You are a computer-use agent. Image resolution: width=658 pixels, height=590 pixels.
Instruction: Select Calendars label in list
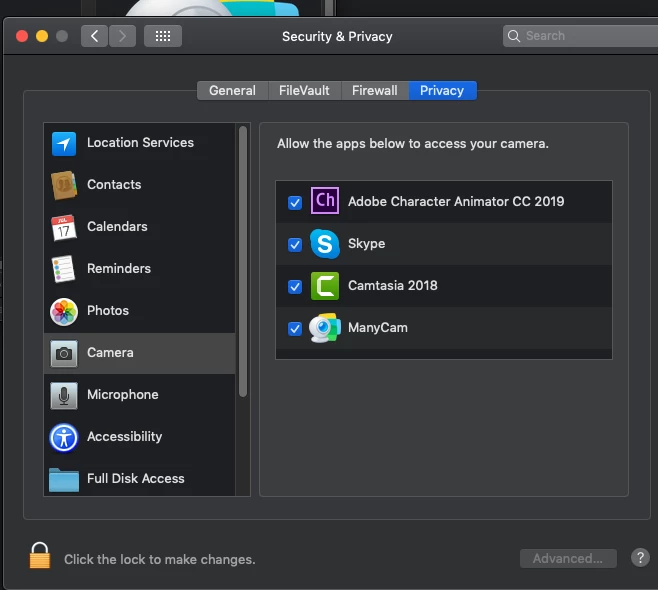117,227
